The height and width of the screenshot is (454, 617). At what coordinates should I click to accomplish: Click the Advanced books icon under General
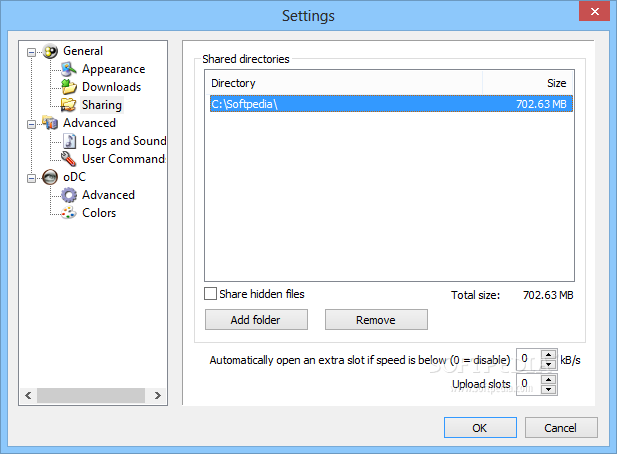point(50,123)
